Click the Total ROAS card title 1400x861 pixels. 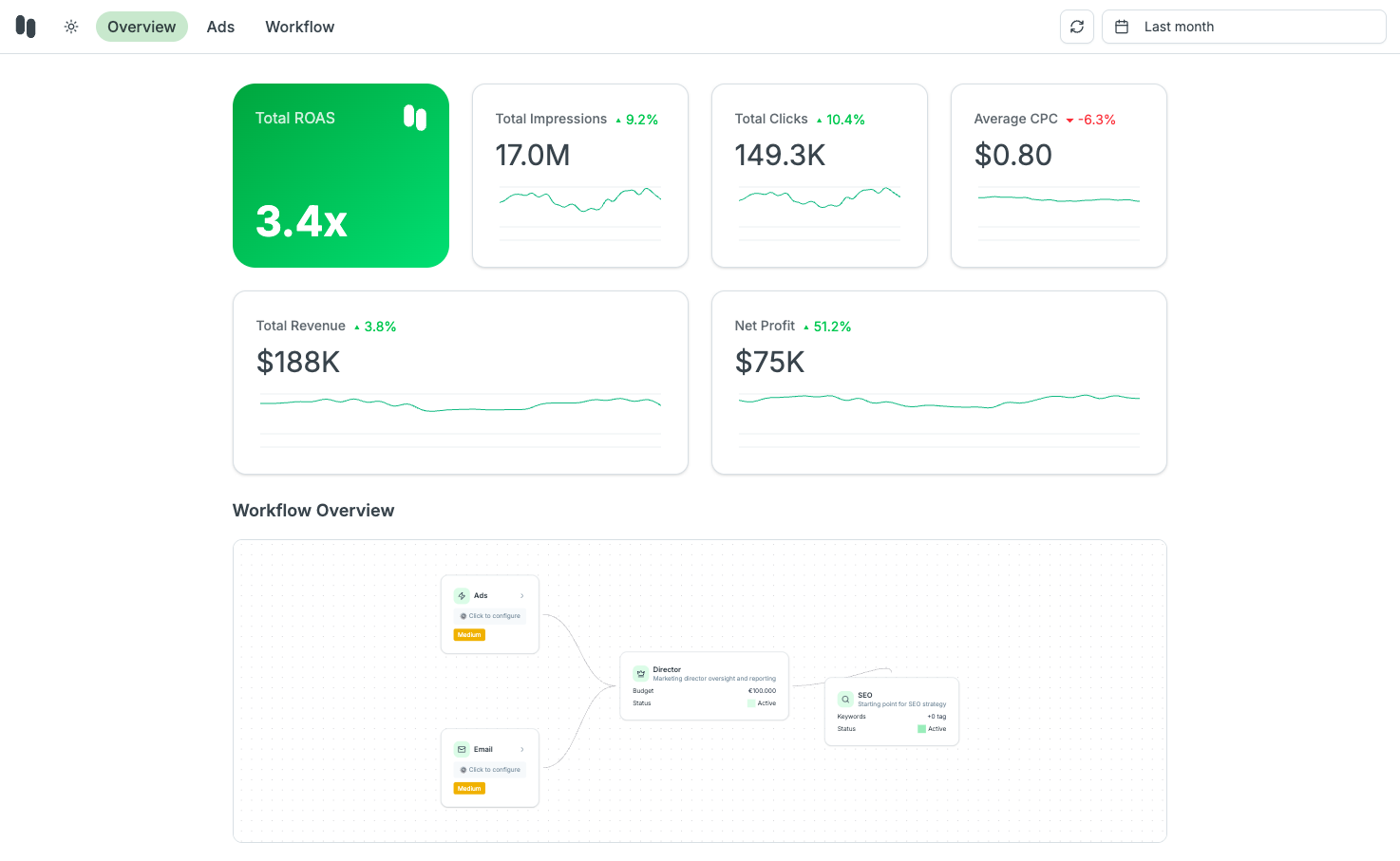pyautogui.click(x=295, y=118)
